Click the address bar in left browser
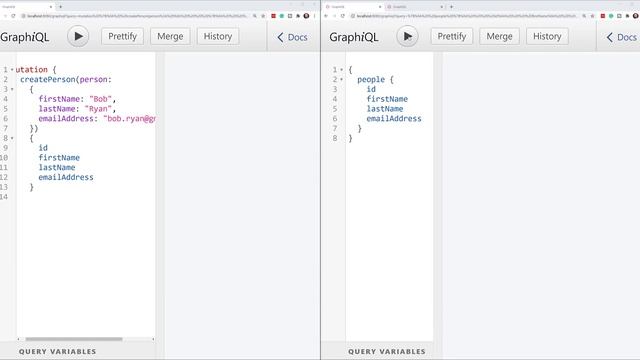640x360 pixels. coord(137,16)
